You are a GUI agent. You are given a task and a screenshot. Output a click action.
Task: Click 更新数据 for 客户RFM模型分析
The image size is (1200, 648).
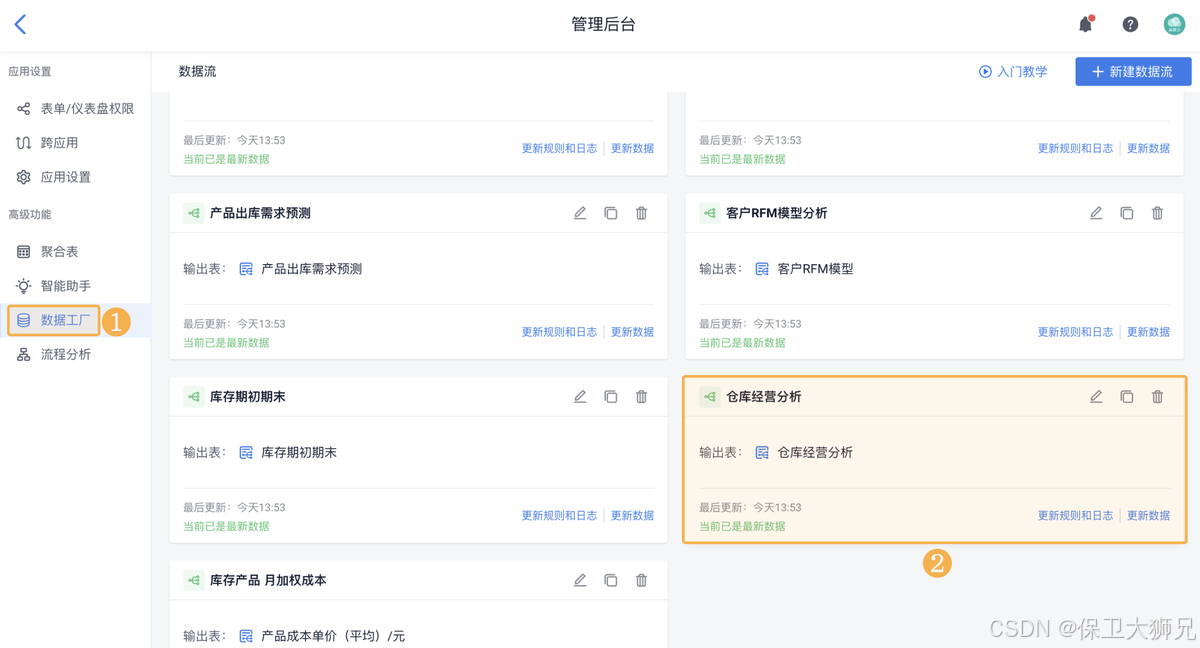pos(1148,332)
